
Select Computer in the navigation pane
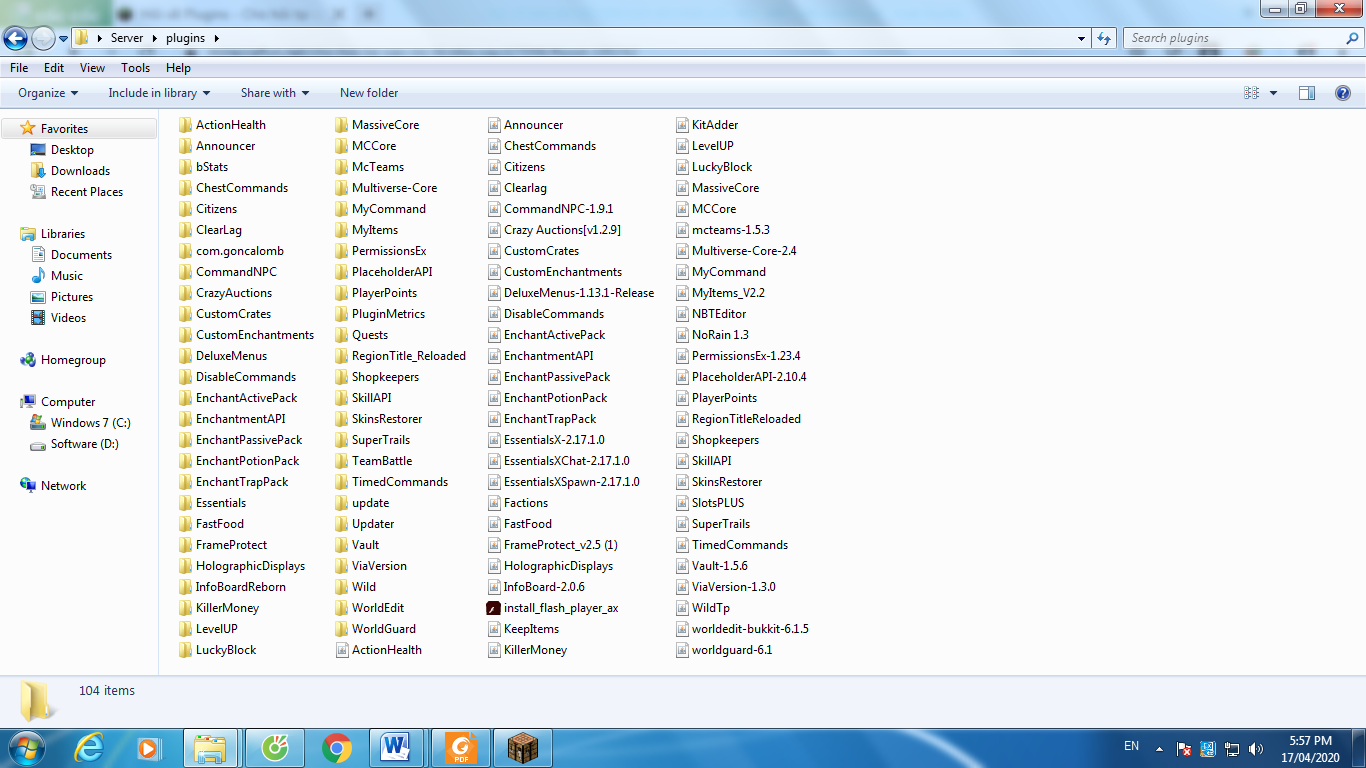coord(68,402)
